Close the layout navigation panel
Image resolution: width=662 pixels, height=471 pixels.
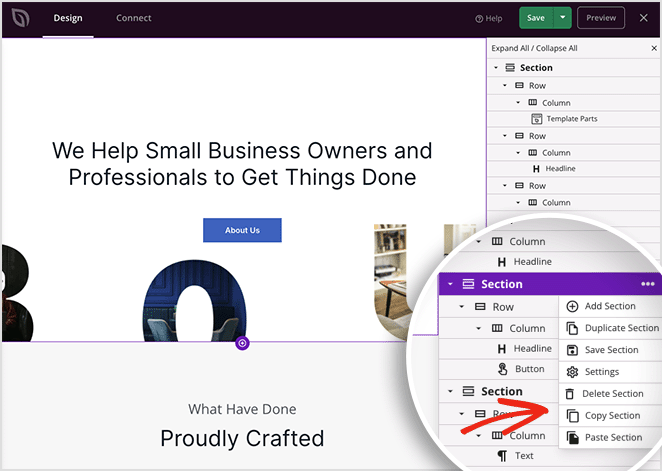click(x=654, y=48)
